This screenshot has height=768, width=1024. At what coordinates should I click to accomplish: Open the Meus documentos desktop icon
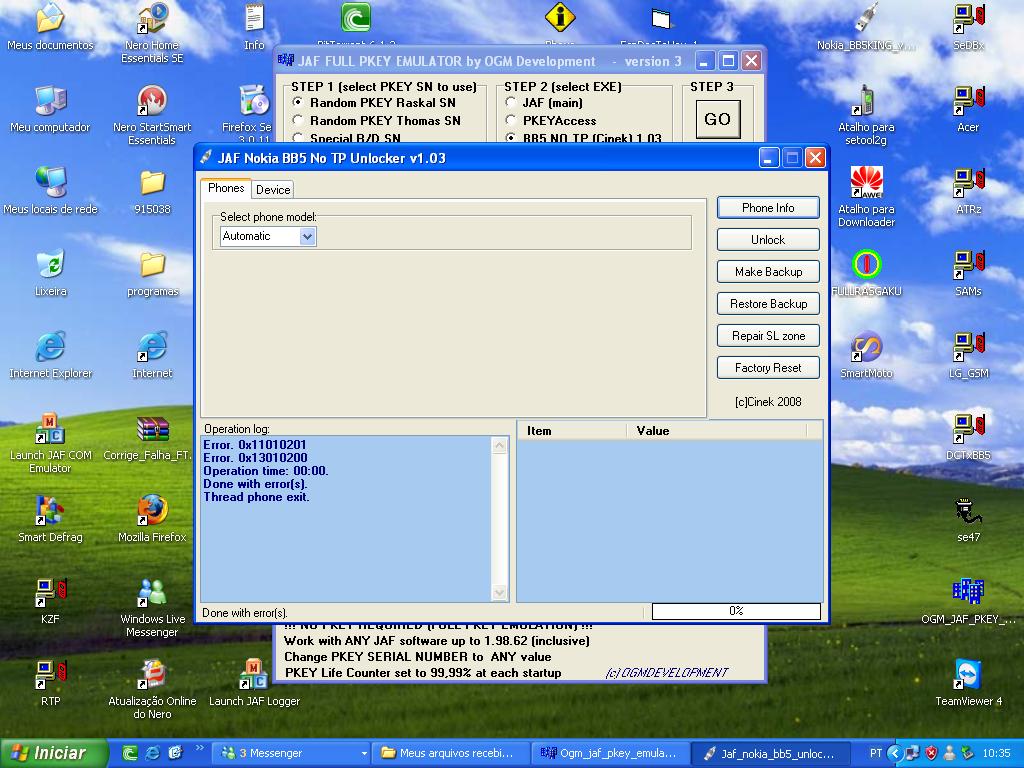[x=50, y=26]
